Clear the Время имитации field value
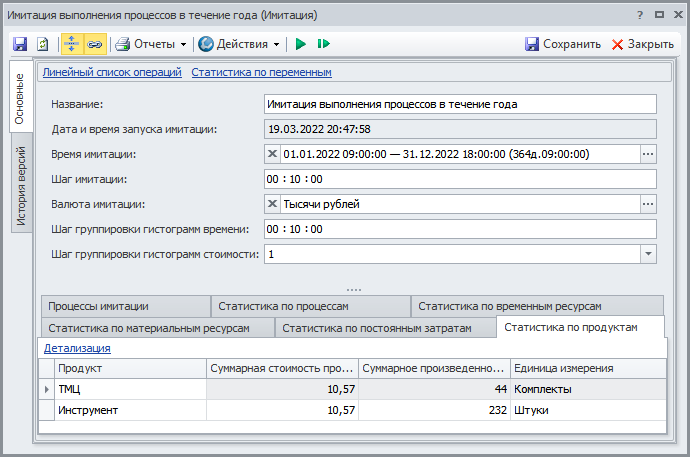This screenshot has height=457, width=690. coord(273,154)
